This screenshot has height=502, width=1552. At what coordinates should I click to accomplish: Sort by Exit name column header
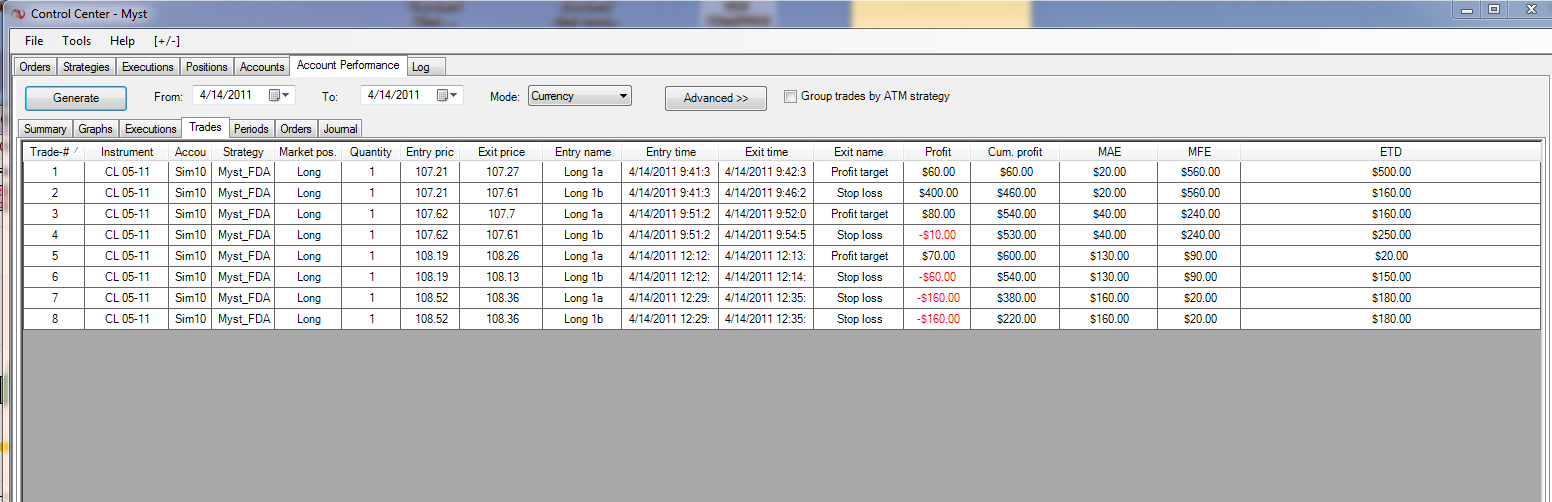click(859, 152)
